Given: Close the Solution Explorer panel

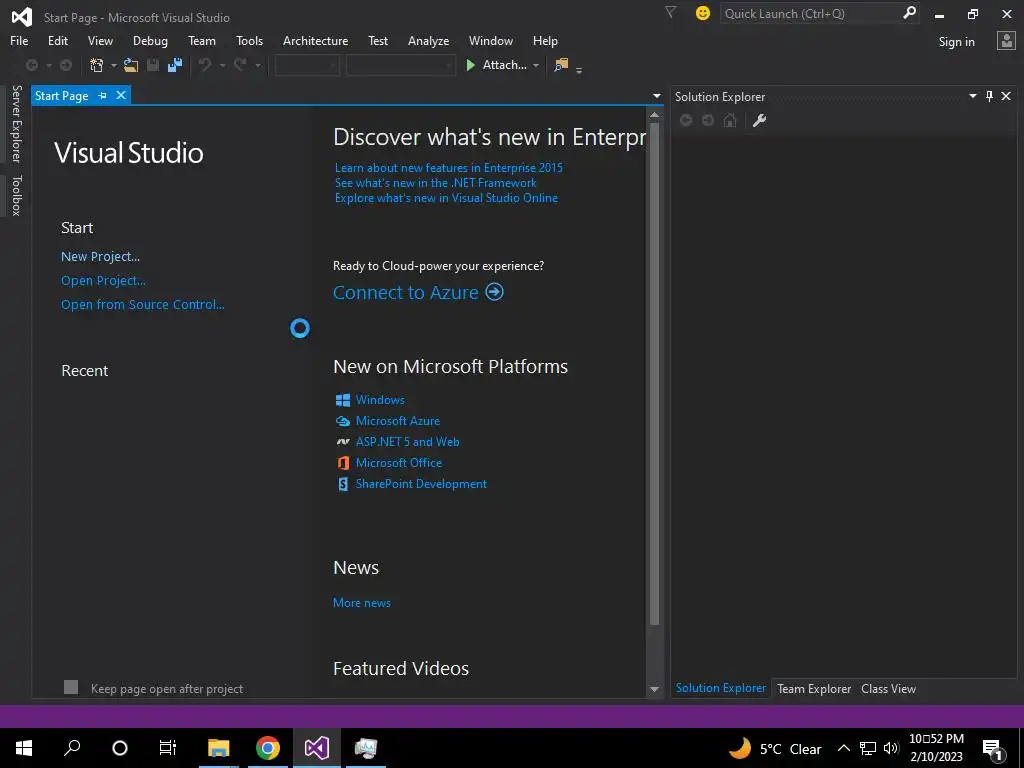Looking at the screenshot, I should tap(1006, 97).
